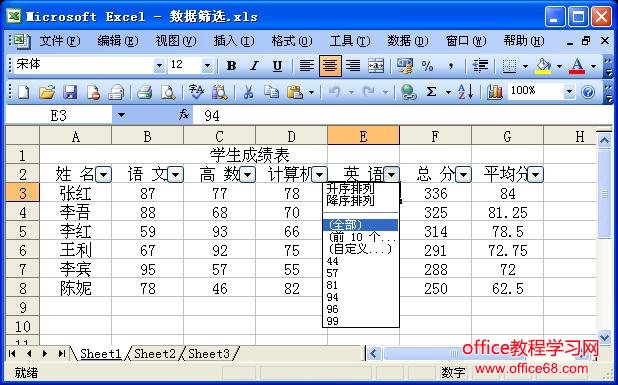Select the Sheet1 tab
The height and width of the screenshot is (385, 618).
[x=101, y=353]
